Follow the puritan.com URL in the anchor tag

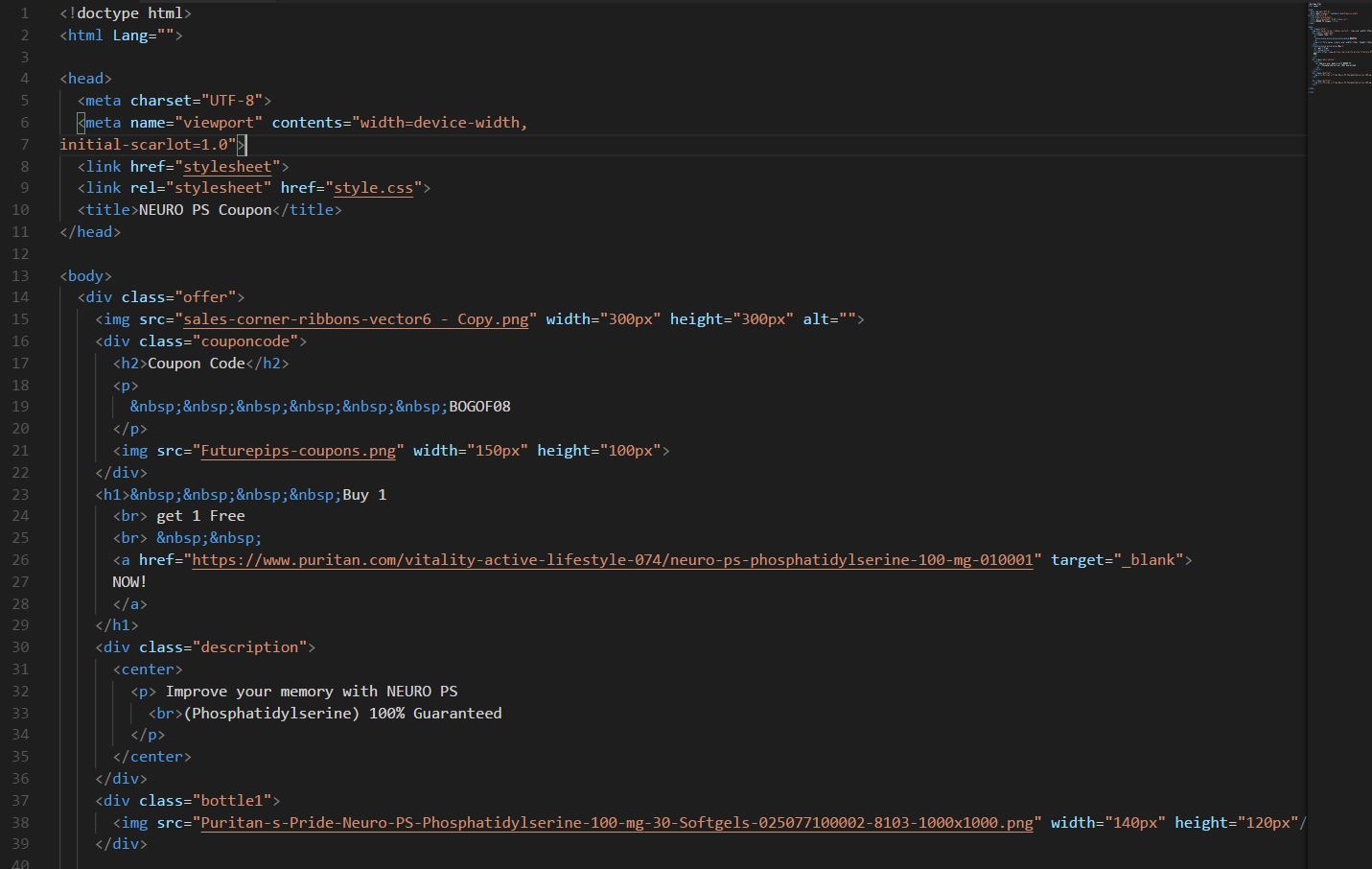pos(613,560)
